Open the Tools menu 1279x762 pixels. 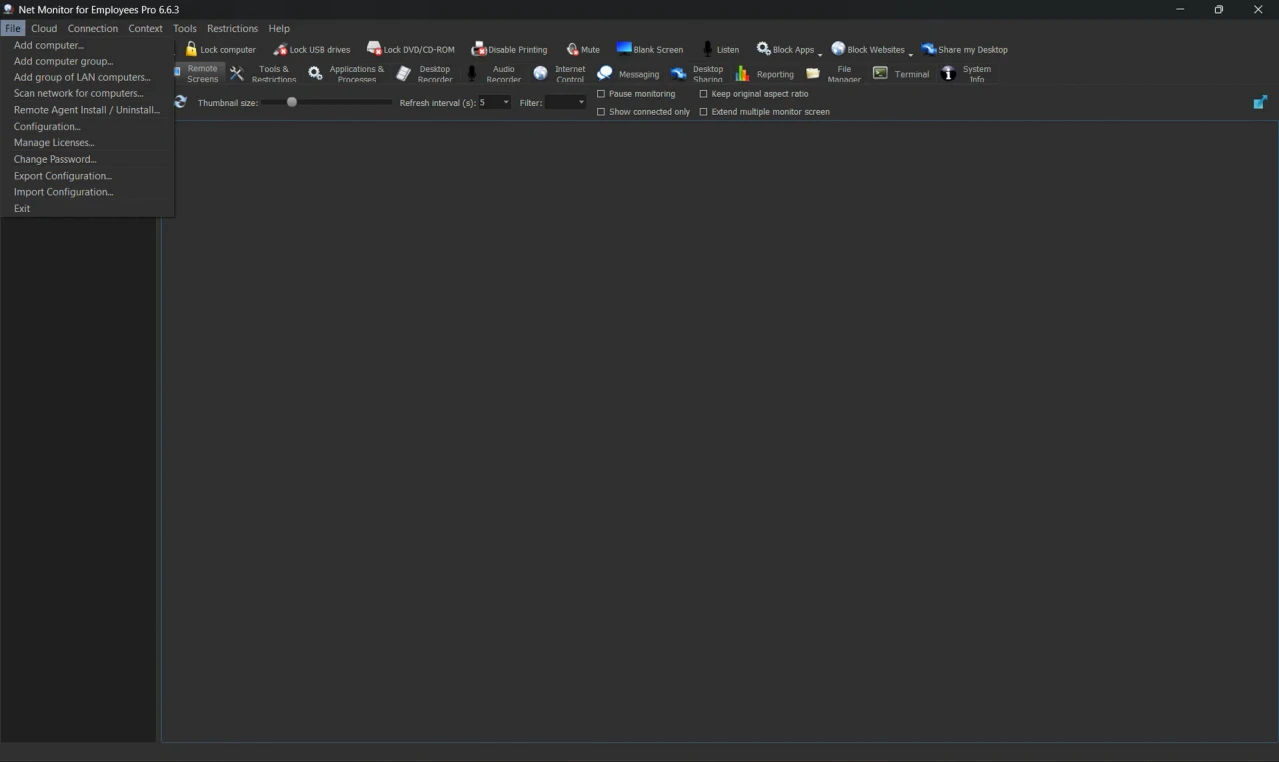[185, 28]
